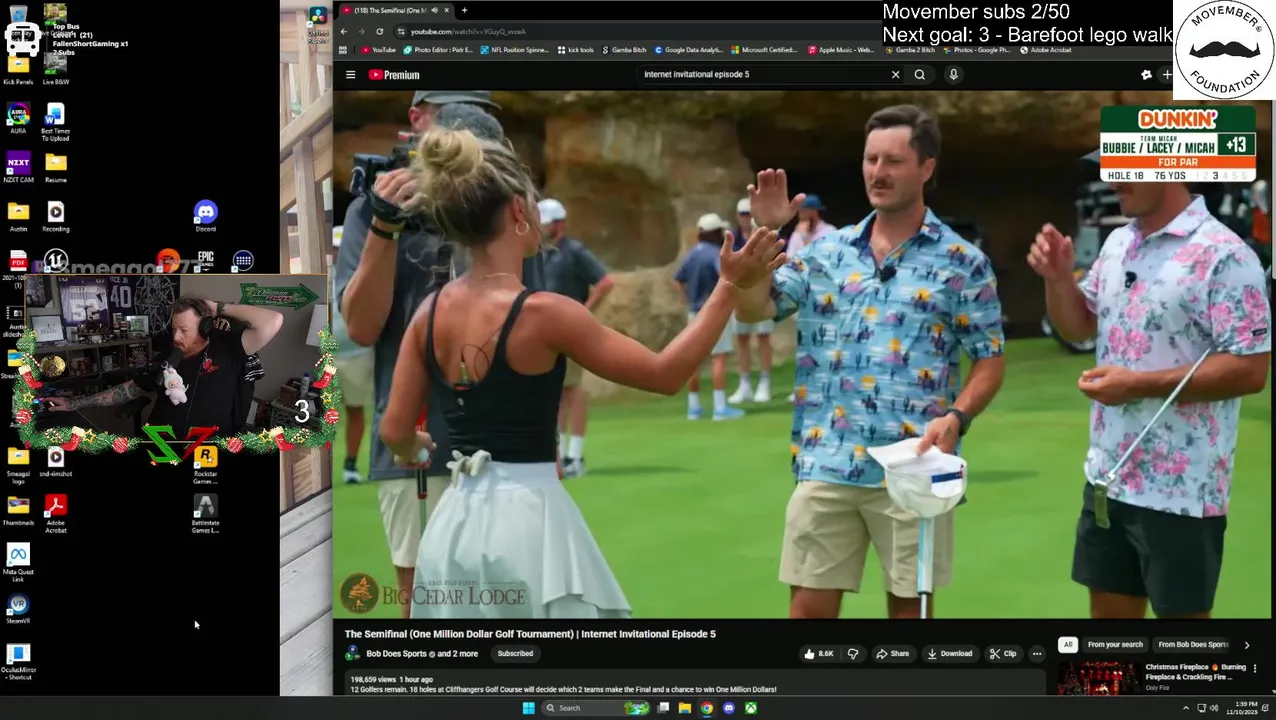Image resolution: width=1276 pixels, height=720 pixels.
Task: Start voice search with the microphone icon
Action: [x=953, y=74]
